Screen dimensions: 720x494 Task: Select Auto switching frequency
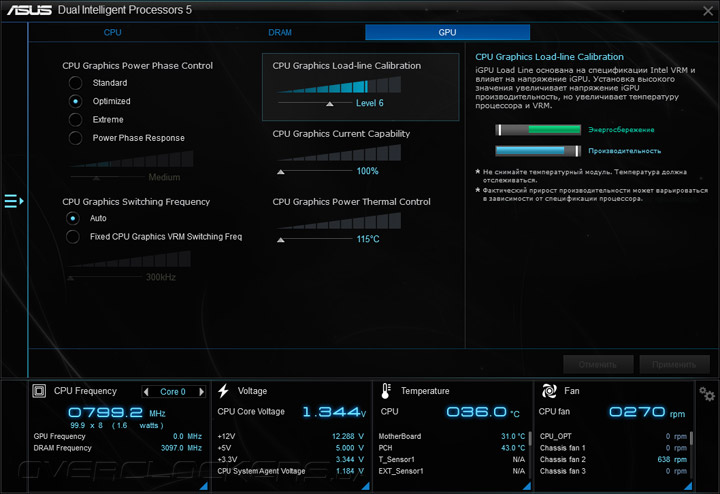point(73,218)
